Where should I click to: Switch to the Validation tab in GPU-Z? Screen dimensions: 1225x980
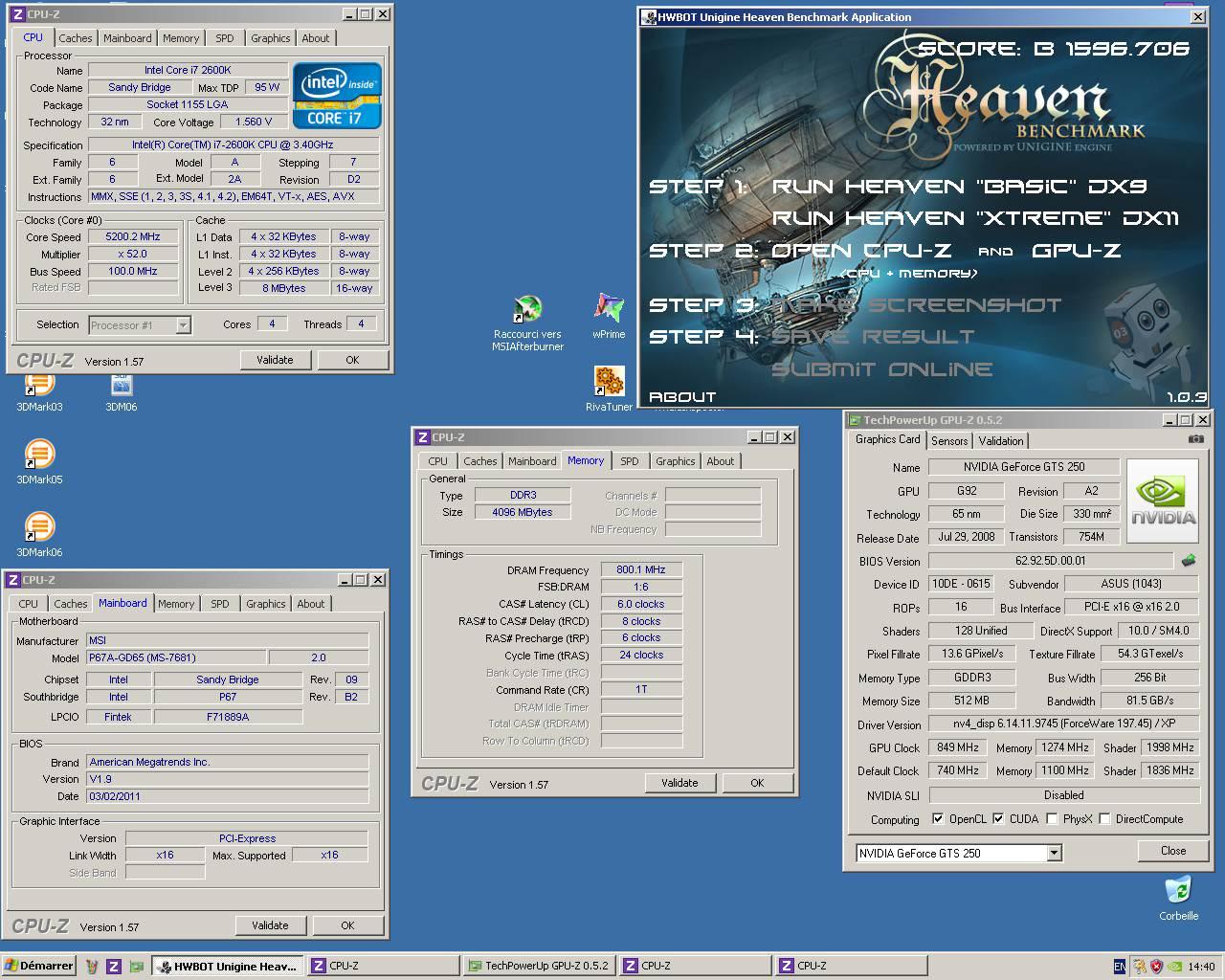(x=1001, y=441)
